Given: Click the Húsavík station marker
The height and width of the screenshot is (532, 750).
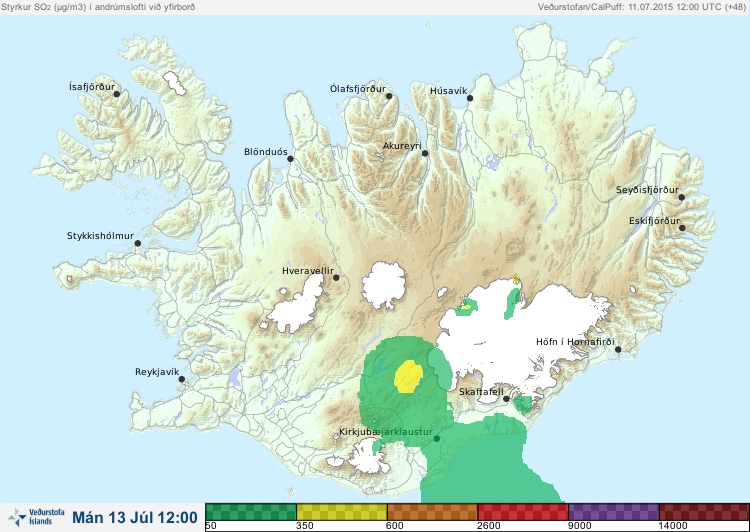Looking at the screenshot, I should pos(470,98).
